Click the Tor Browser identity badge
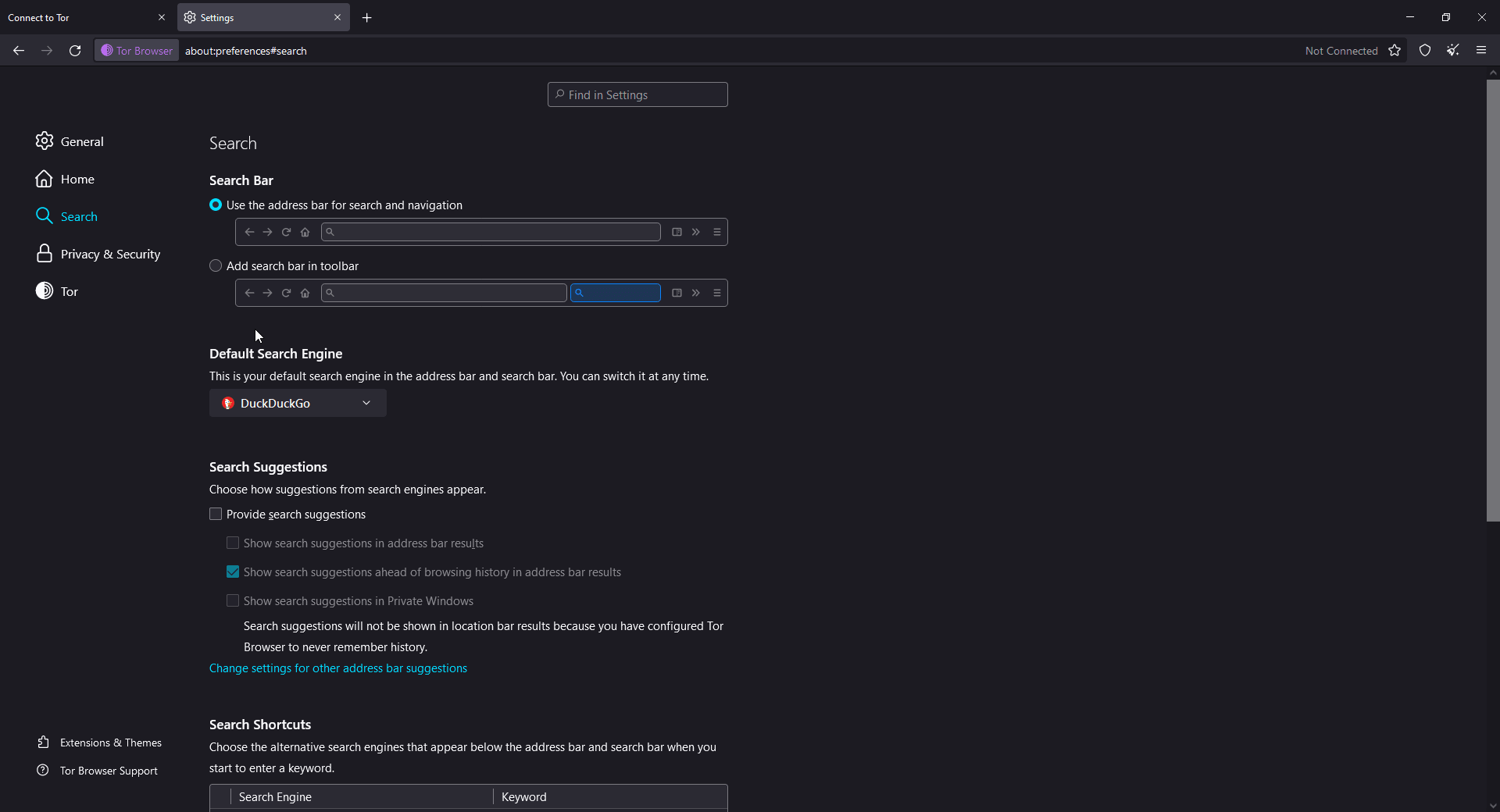This screenshot has height=812, width=1500. pos(137,51)
